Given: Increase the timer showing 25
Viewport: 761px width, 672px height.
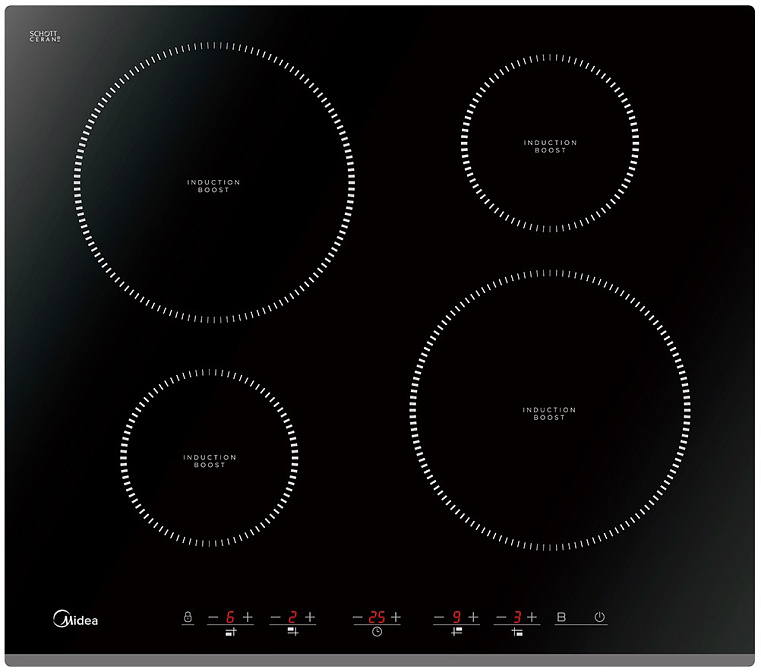Looking at the screenshot, I should (x=396, y=617).
